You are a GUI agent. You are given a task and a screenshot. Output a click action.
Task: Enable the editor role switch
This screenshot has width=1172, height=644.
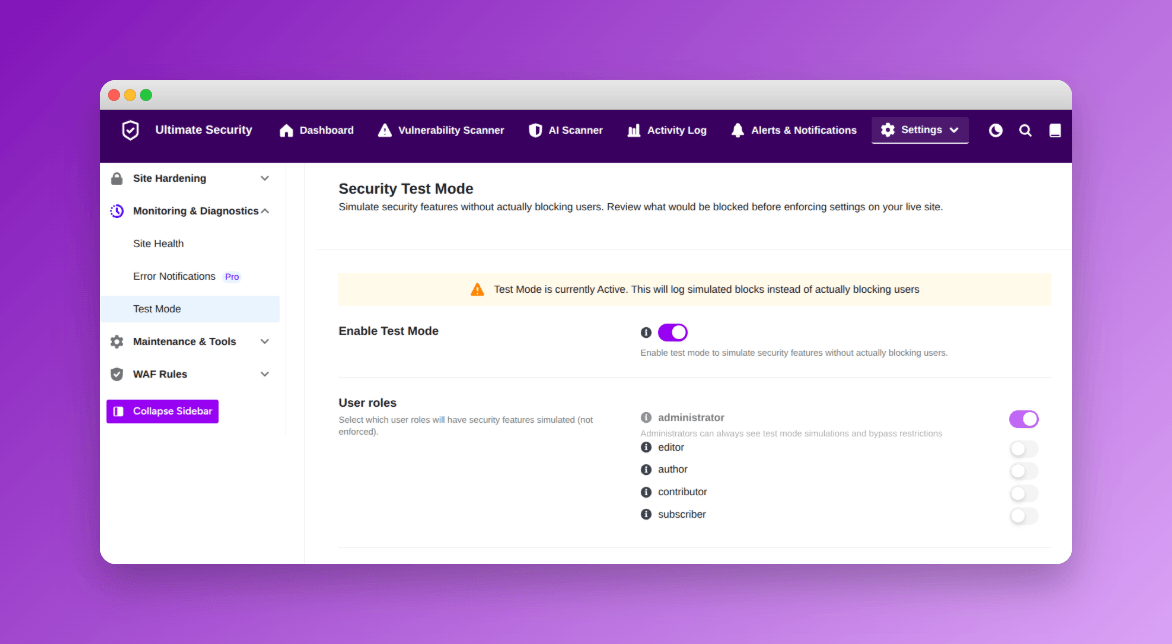click(1023, 449)
